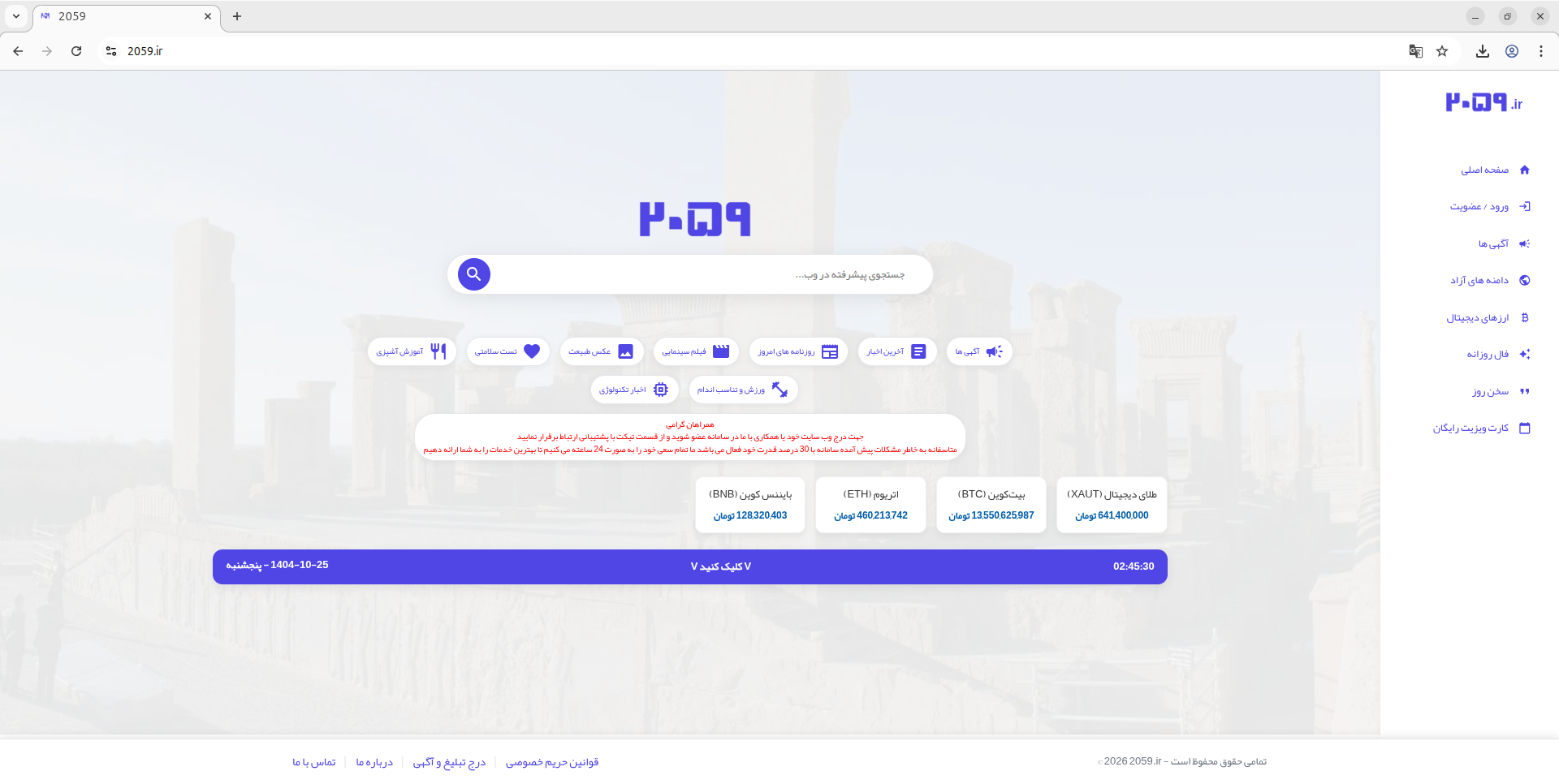This screenshot has height=784, width=1559.
Task: Open the privacy policy footer link
Action: pos(551,762)
